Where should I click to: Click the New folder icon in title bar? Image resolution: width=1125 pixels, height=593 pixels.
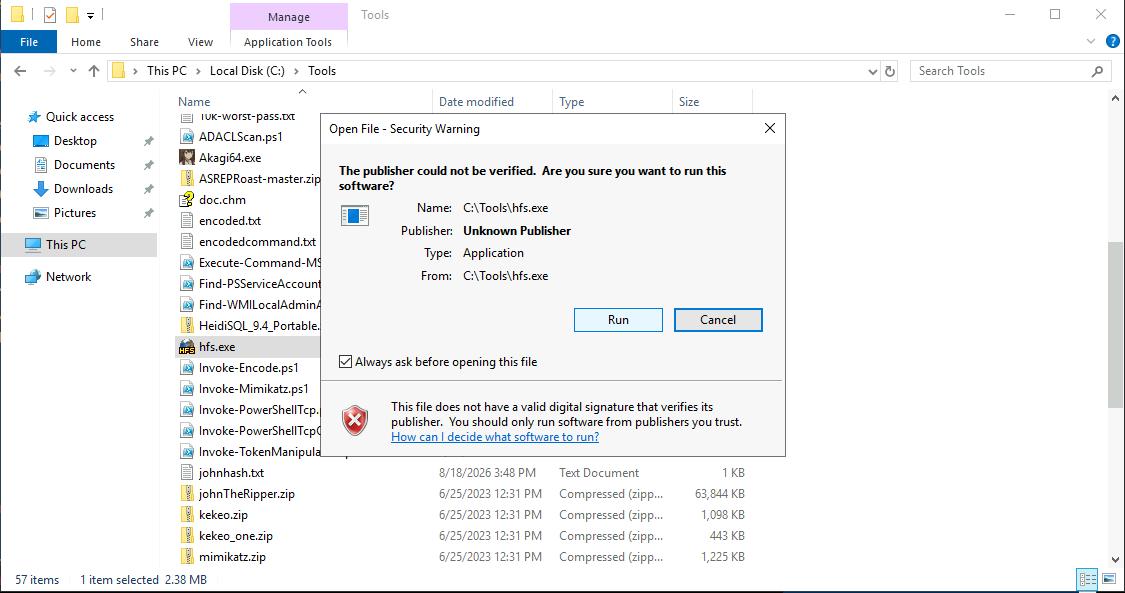(72, 14)
